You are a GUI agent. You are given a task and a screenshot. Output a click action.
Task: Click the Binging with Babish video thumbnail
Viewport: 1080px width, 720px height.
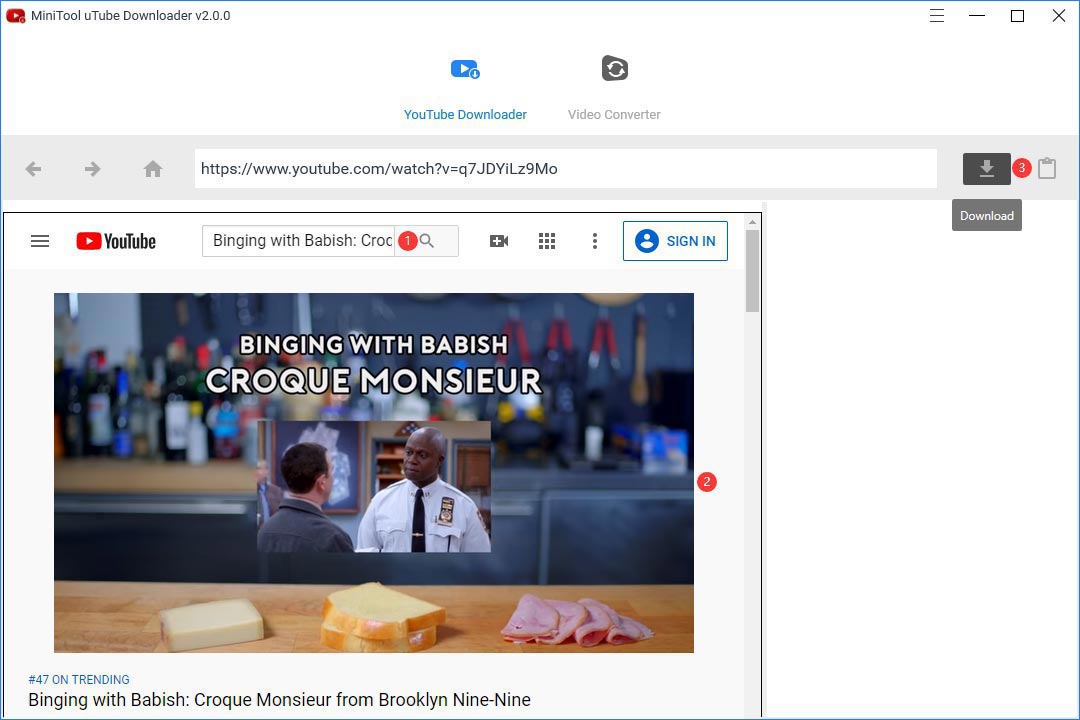373,472
